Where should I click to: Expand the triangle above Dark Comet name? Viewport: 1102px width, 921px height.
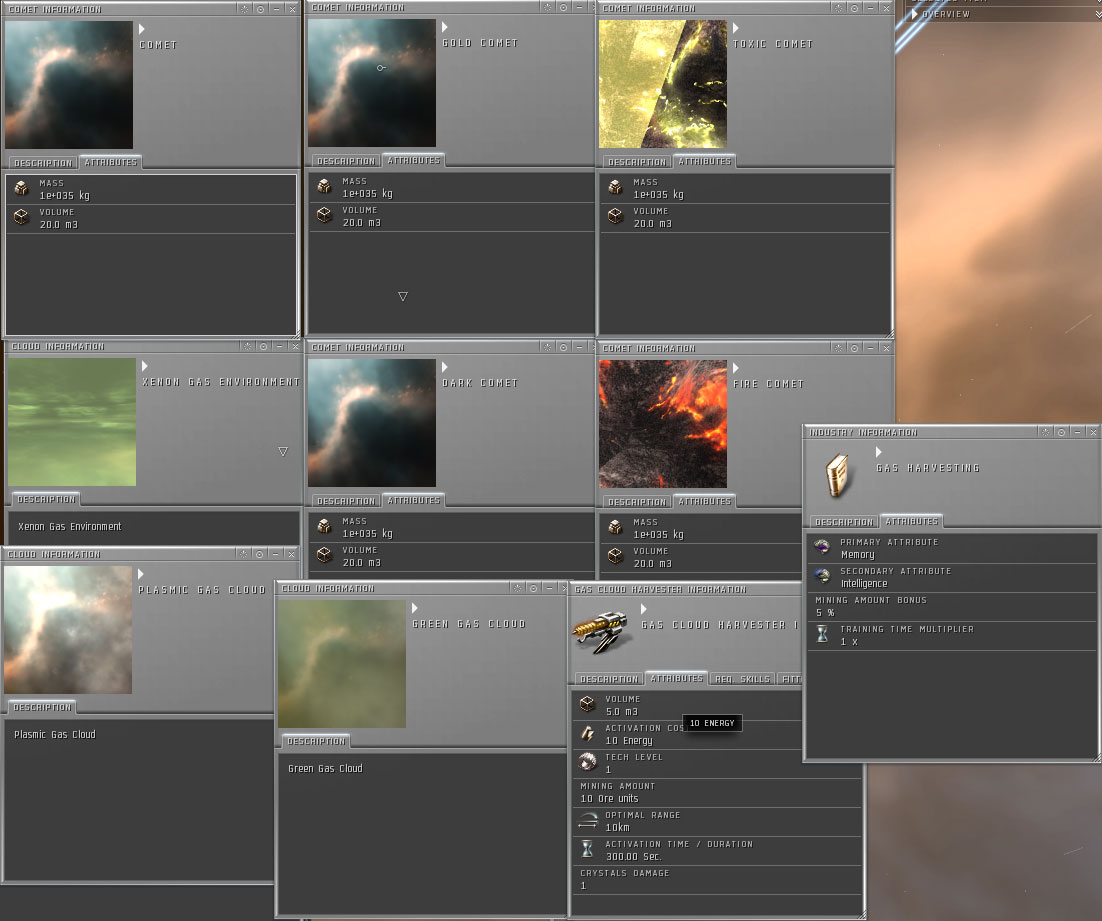pos(444,366)
